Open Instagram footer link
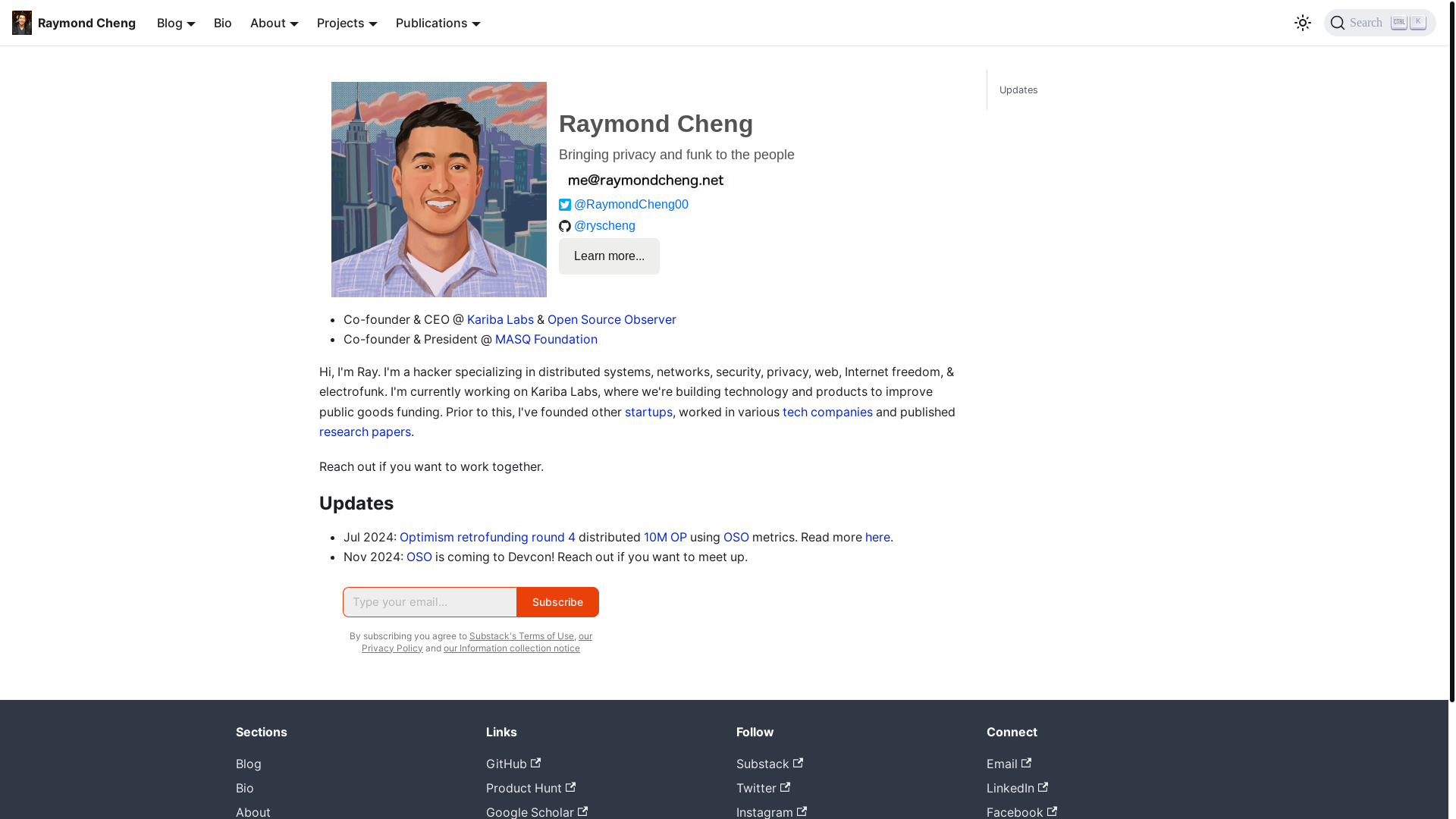Image resolution: width=1456 pixels, height=819 pixels. click(x=771, y=811)
